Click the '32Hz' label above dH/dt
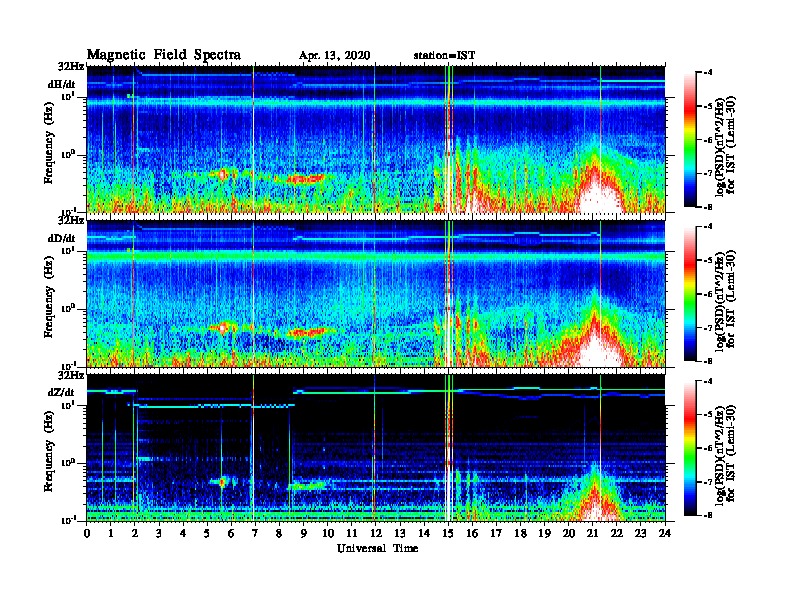Viewport: 792px width, 612px height. 71,66
